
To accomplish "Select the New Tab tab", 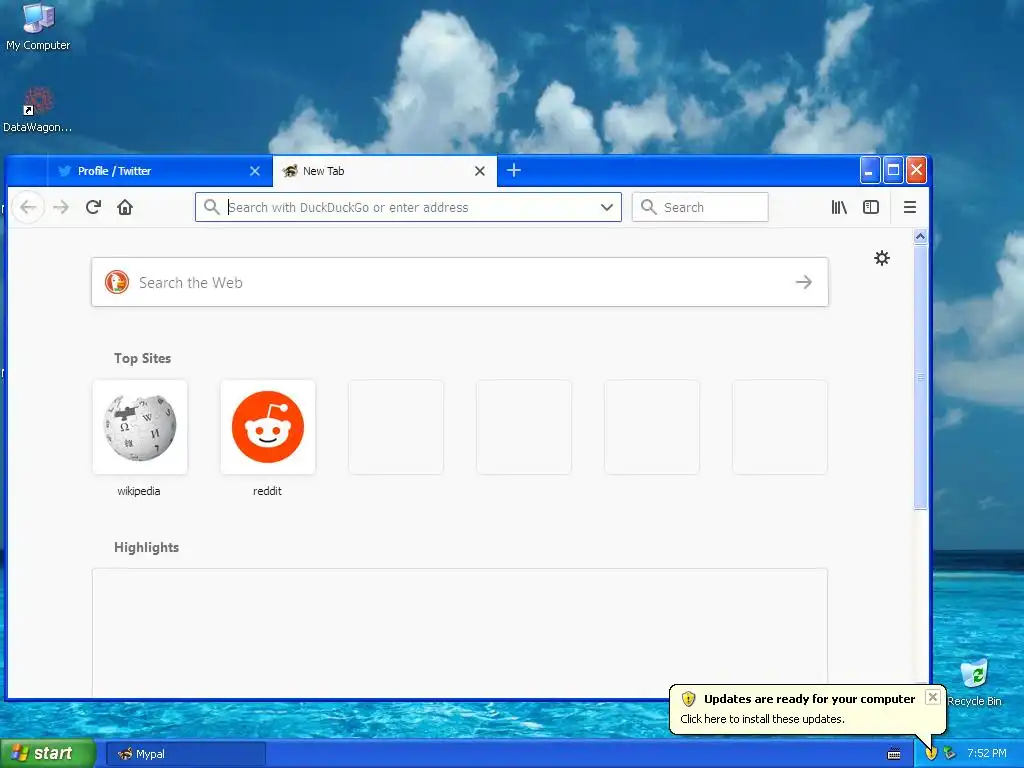I will (x=384, y=171).
